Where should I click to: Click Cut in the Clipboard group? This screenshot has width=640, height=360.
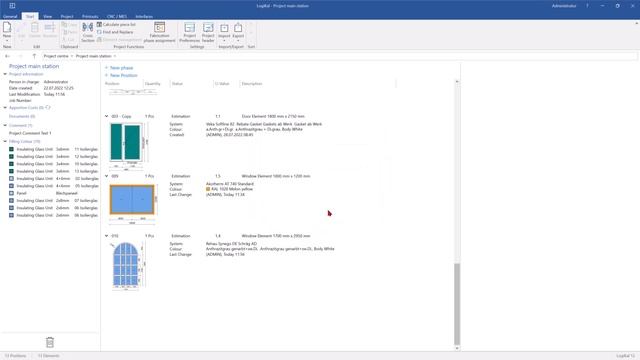(68, 39)
